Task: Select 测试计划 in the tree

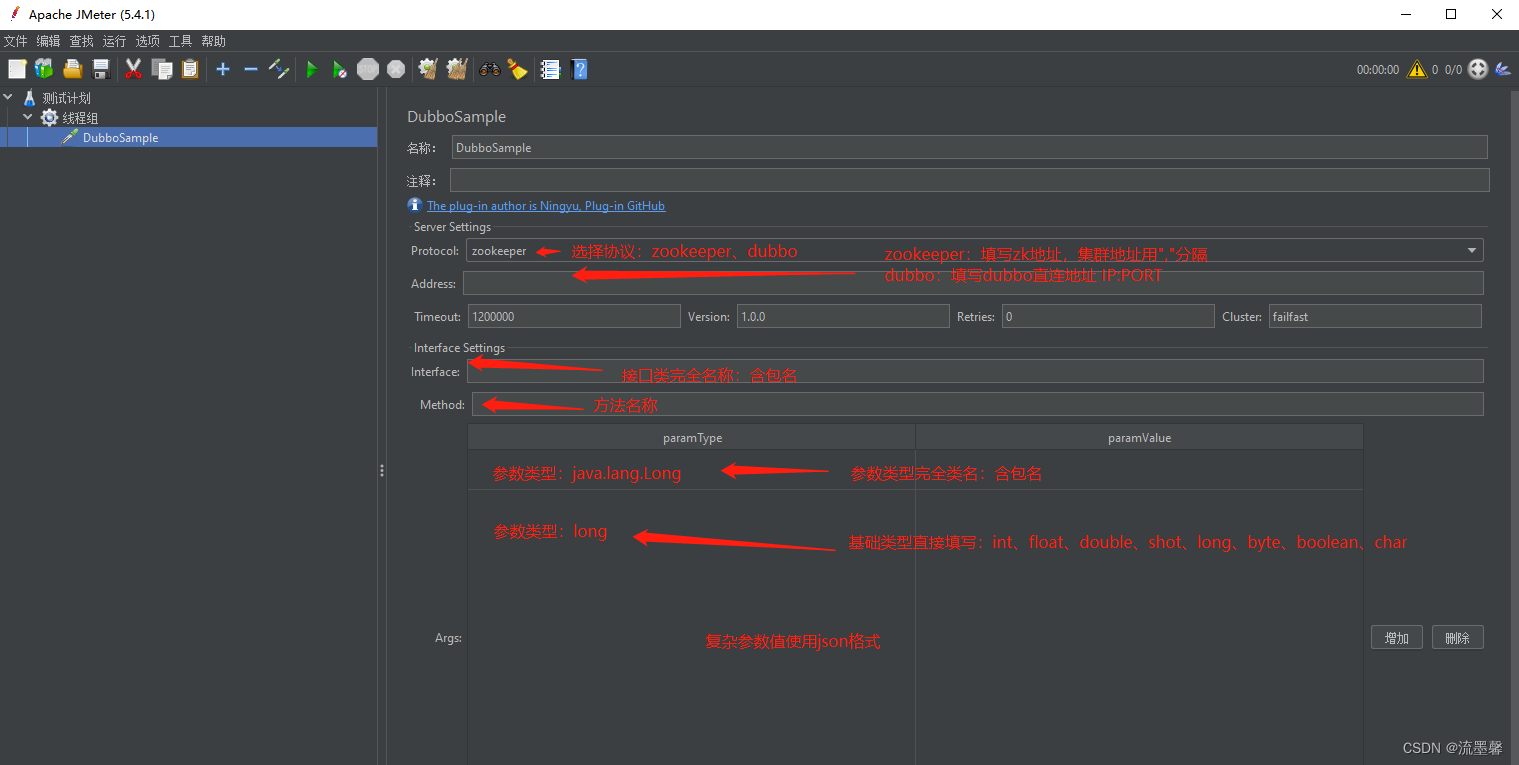Action: click(66, 98)
